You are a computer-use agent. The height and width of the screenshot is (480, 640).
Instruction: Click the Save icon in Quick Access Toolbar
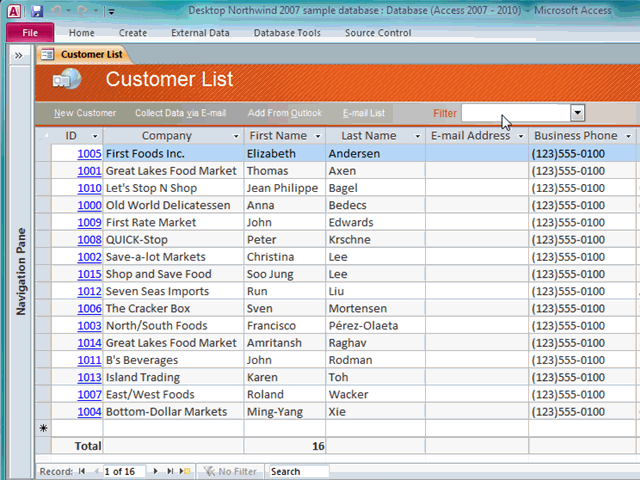pos(37,11)
